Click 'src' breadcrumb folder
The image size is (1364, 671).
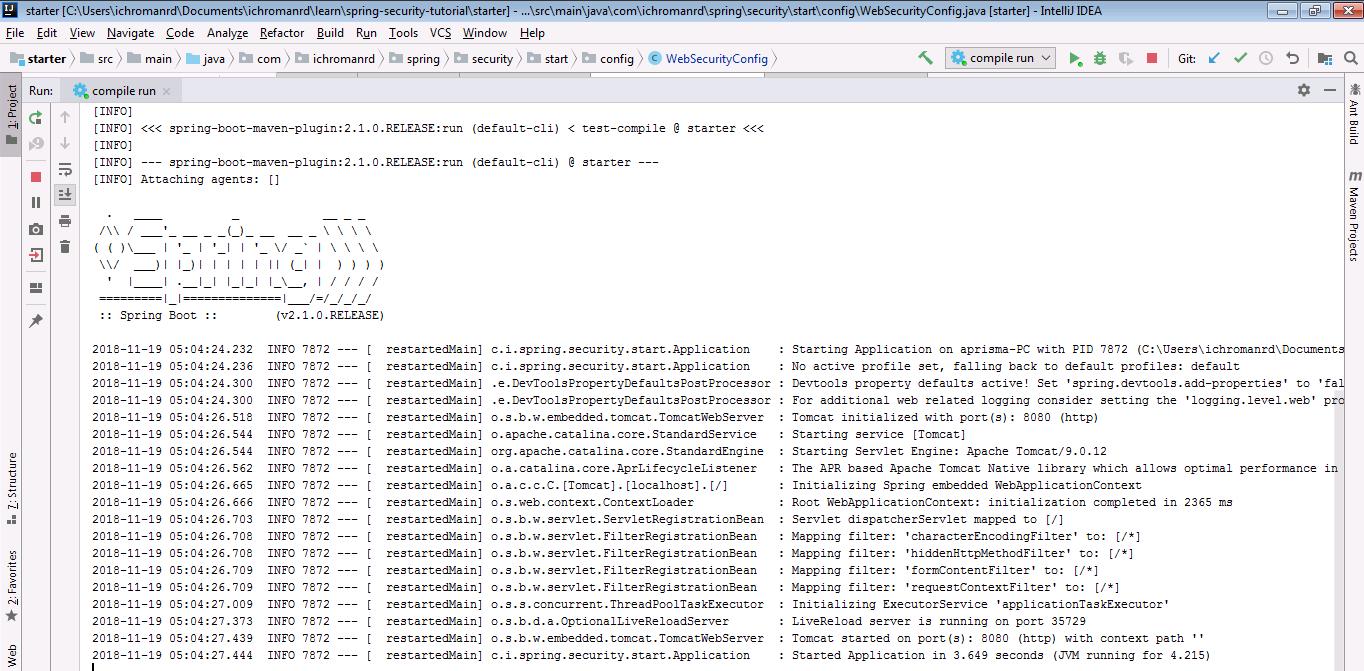pos(96,58)
